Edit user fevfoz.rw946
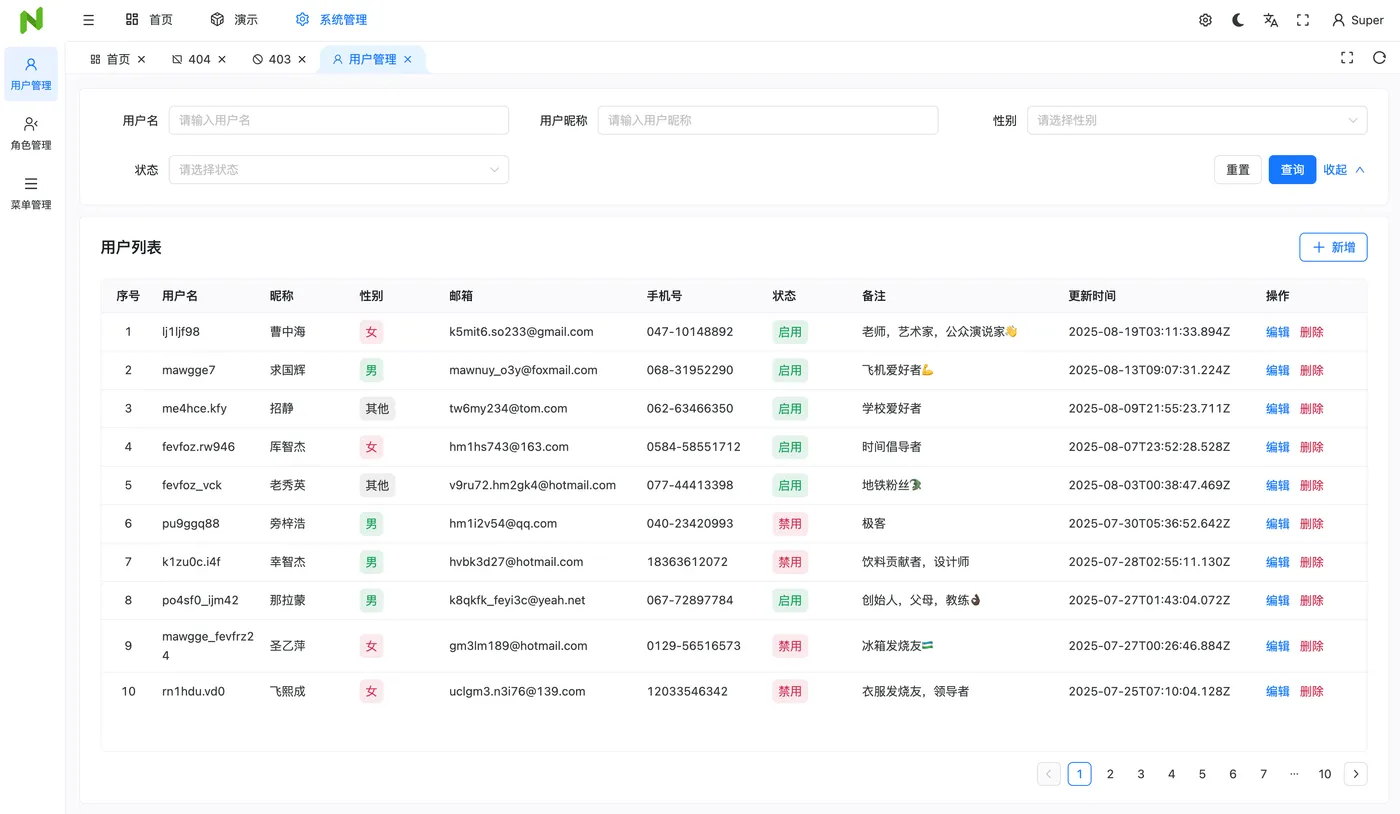This screenshot has width=1400, height=814. point(1278,447)
